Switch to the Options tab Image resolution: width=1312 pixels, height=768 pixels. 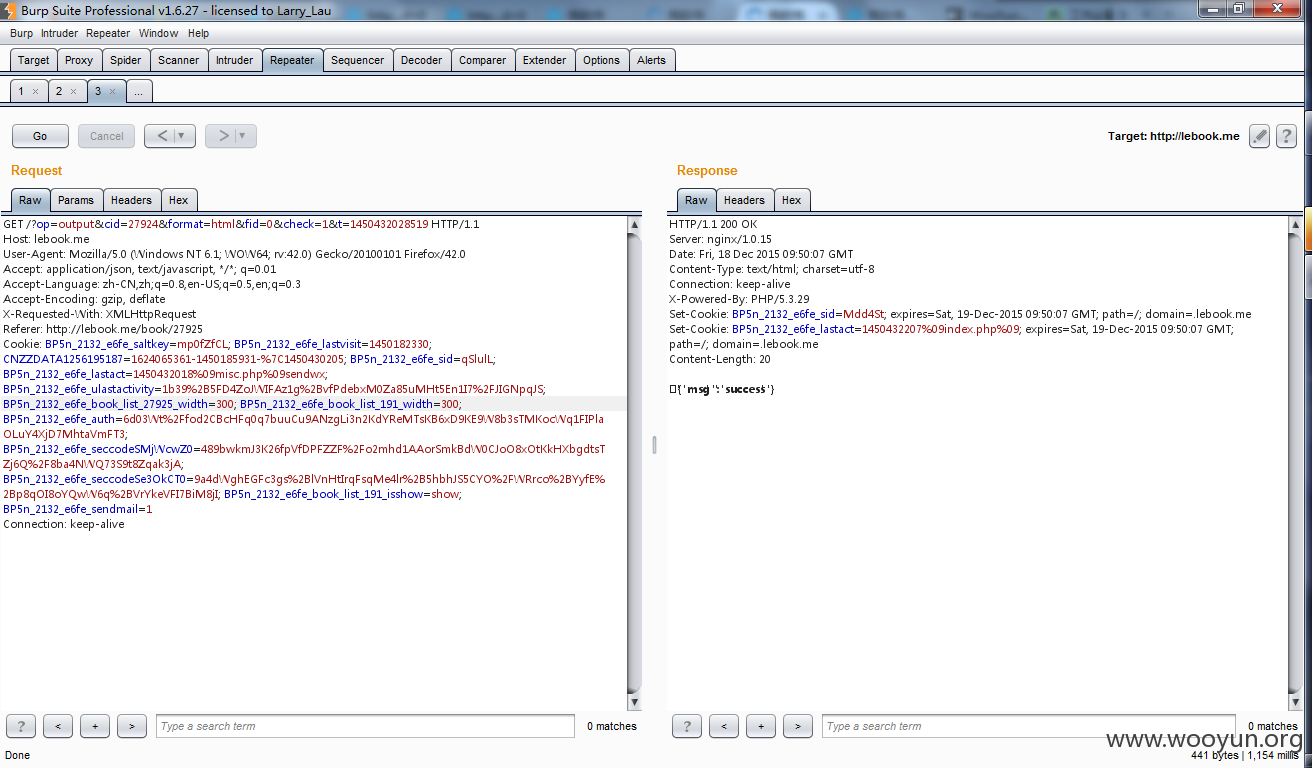[x=601, y=60]
